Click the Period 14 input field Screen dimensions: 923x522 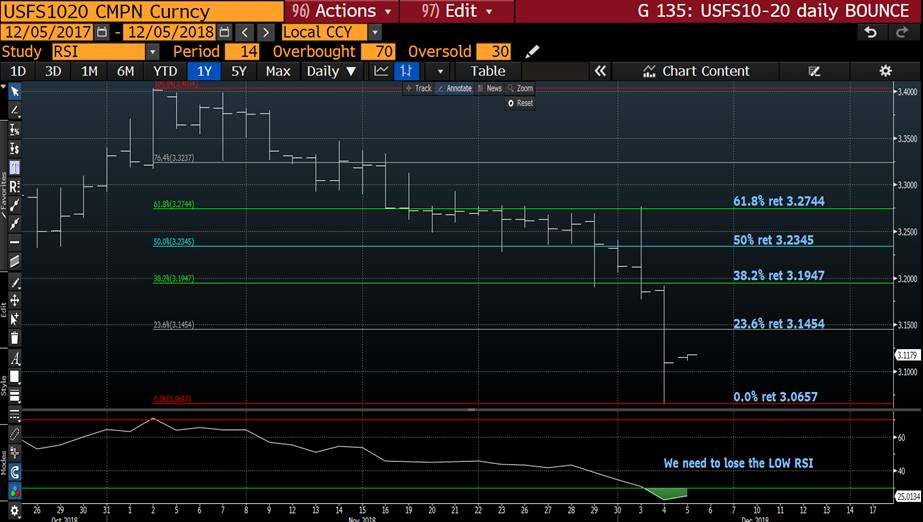pos(242,52)
